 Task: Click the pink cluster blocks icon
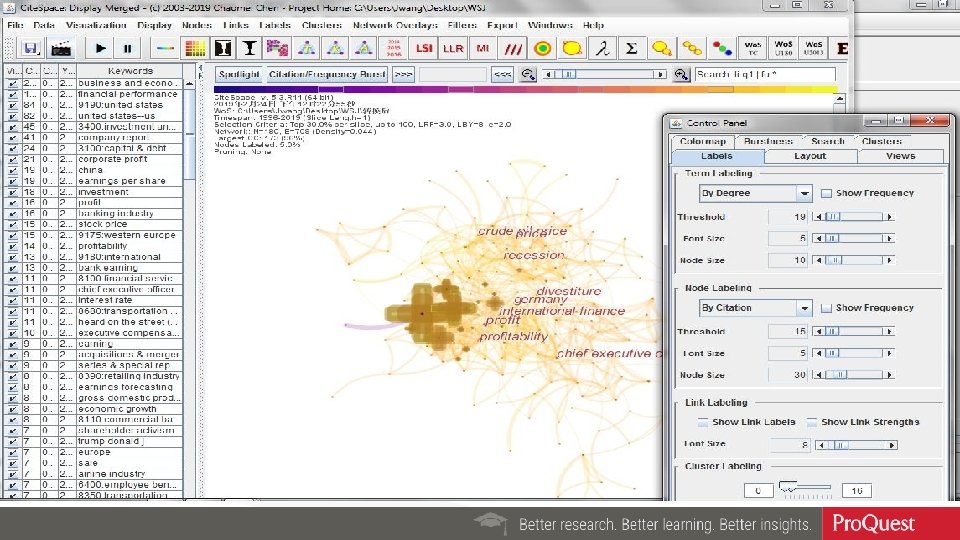(x=277, y=48)
